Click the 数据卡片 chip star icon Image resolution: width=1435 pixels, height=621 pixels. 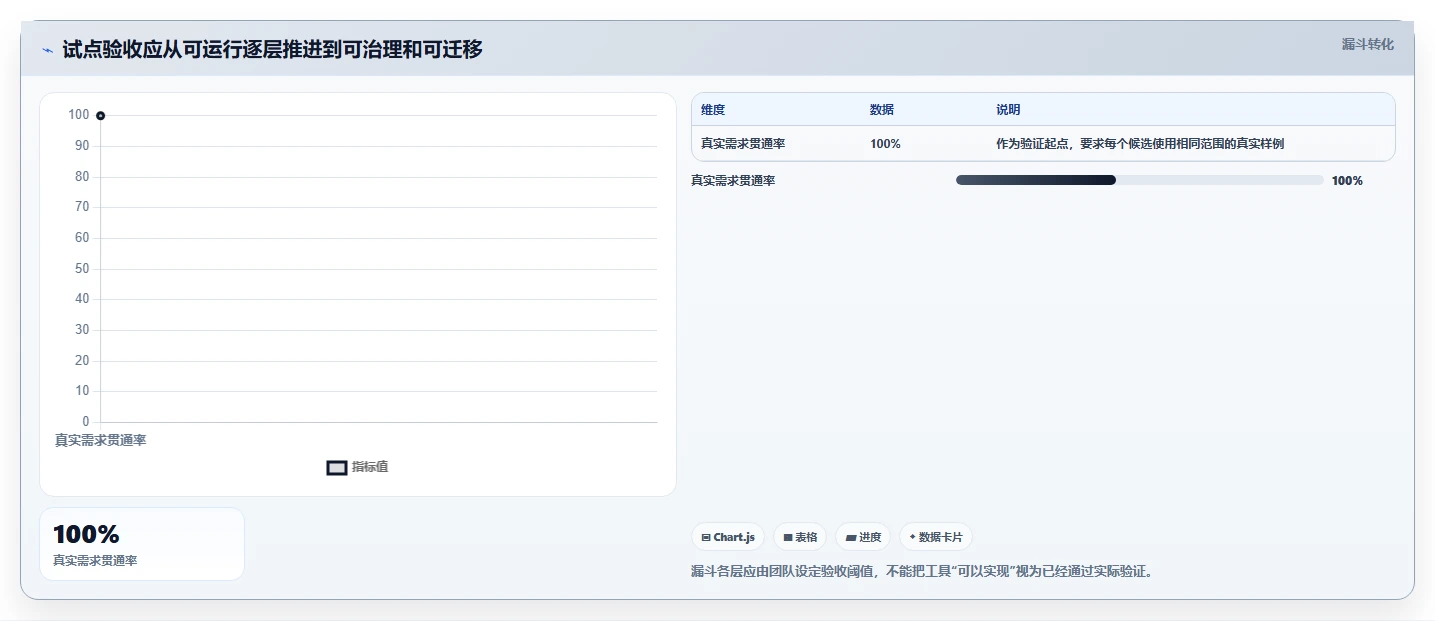click(x=912, y=537)
